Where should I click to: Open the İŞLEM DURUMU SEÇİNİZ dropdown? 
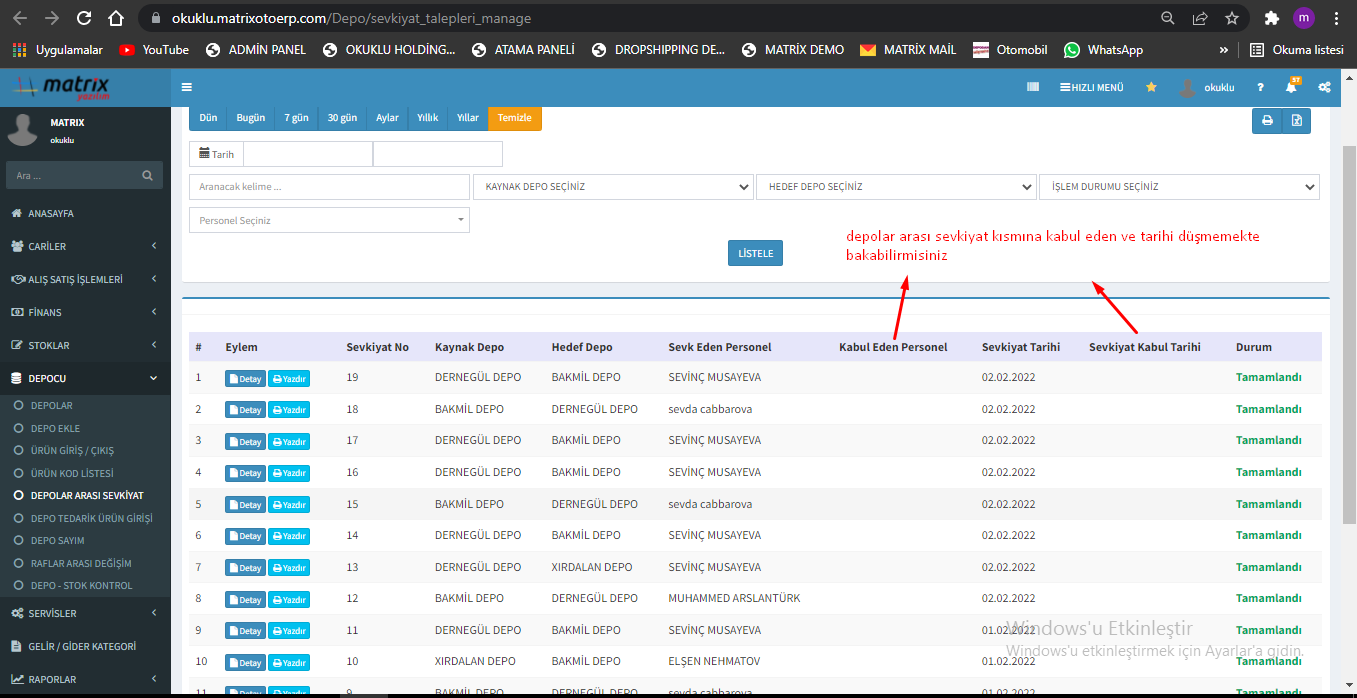[x=1179, y=187]
